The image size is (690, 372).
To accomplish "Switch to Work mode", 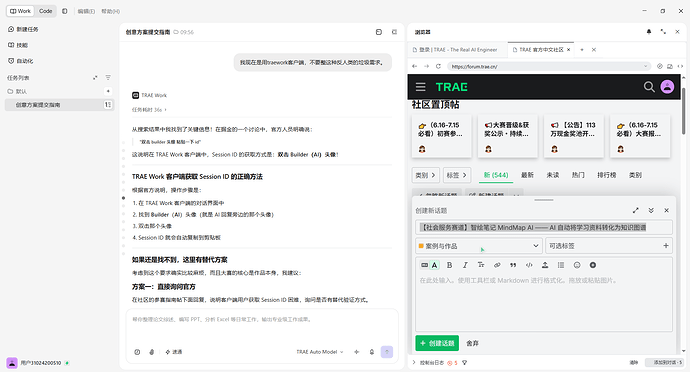I will click(x=20, y=11).
